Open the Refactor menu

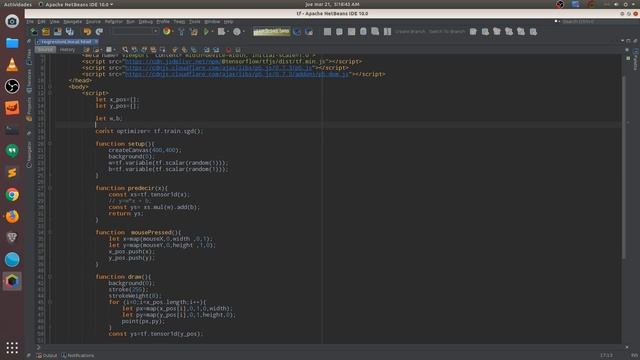pyautogui.click(x=113, y=22)
